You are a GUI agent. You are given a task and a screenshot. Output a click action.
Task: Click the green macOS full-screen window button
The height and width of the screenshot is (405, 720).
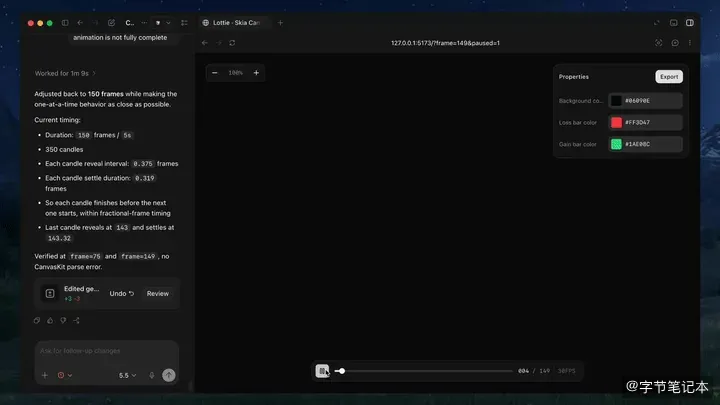[50, 23]
